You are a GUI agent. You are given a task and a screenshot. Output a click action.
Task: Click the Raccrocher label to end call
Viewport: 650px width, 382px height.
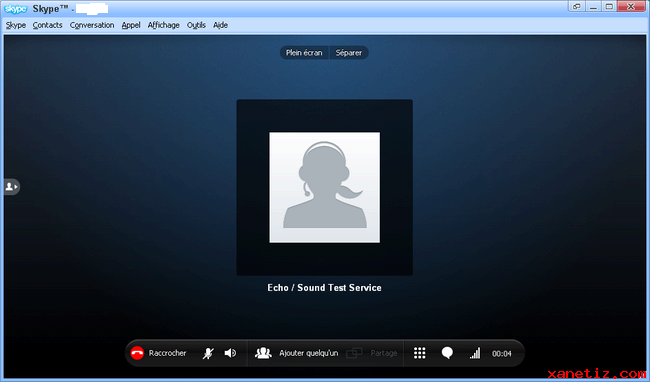click(167, 353)
